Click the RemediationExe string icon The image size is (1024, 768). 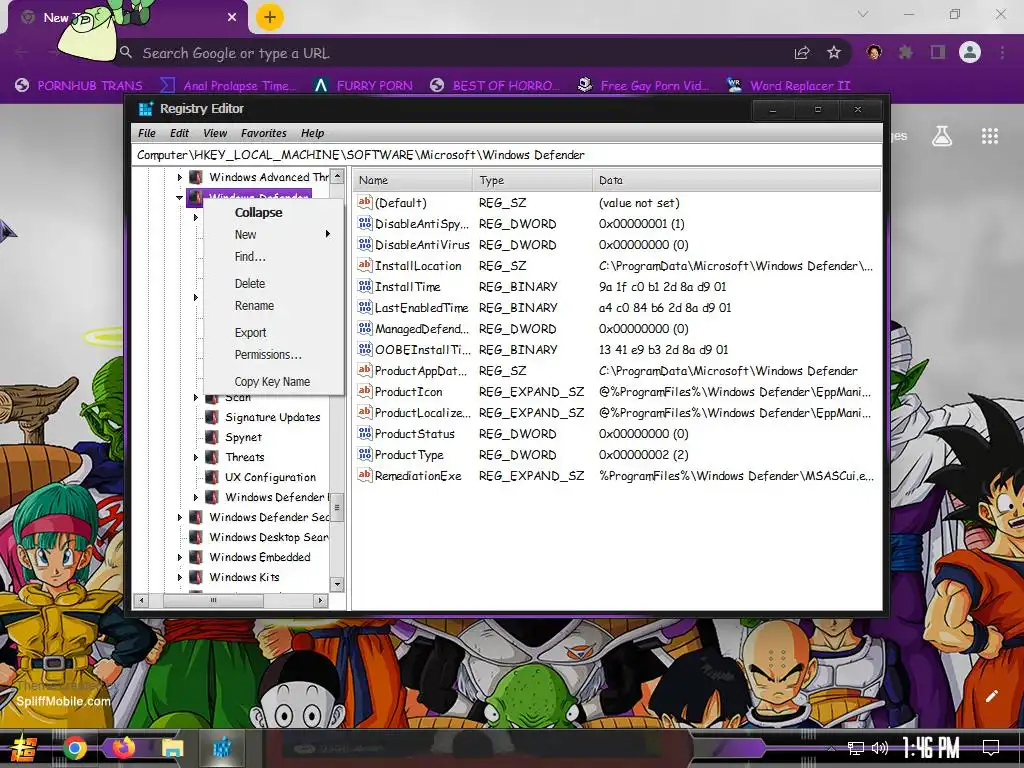[364, 475]
